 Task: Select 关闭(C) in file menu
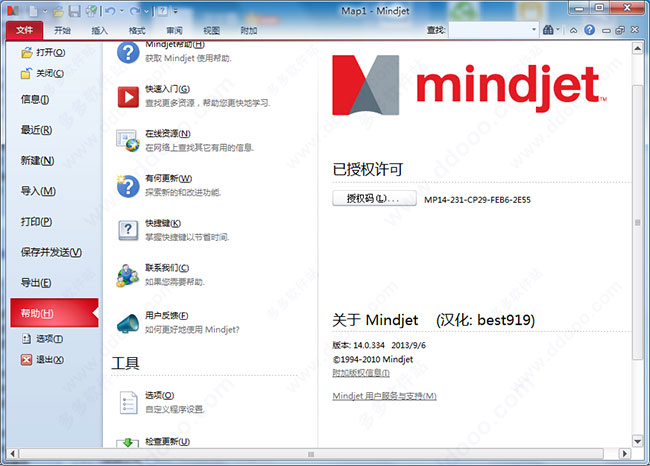[43, 73]
